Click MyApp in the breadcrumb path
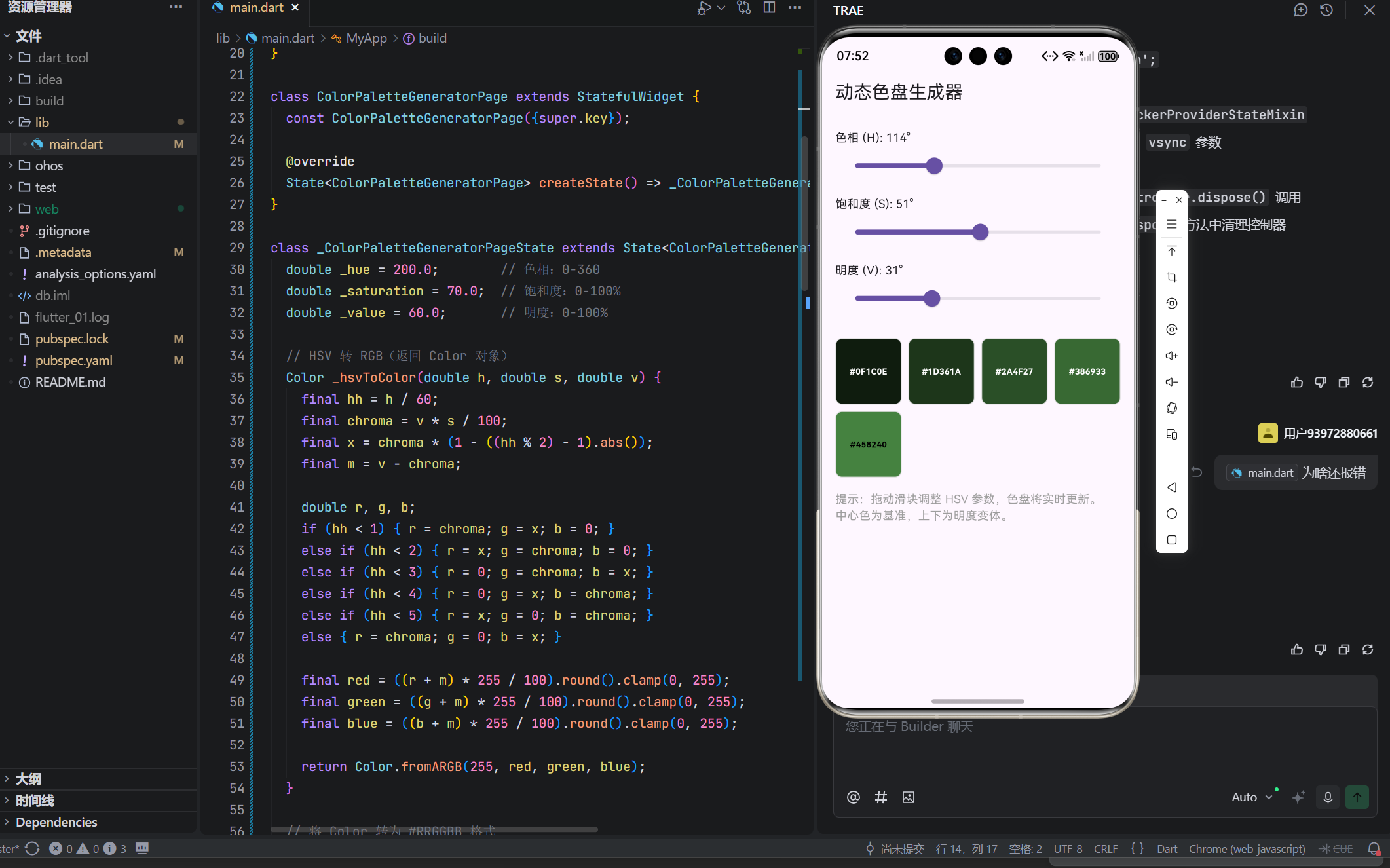The height and width of the screenshot is (868, 1390). (x=366, y=38)
